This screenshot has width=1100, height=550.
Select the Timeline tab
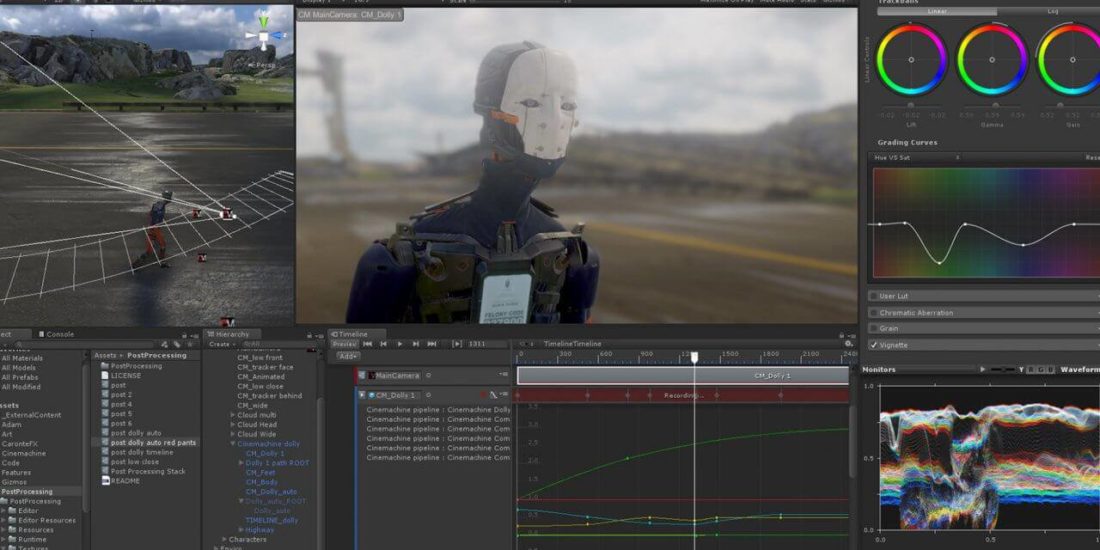tap(358, 334)
